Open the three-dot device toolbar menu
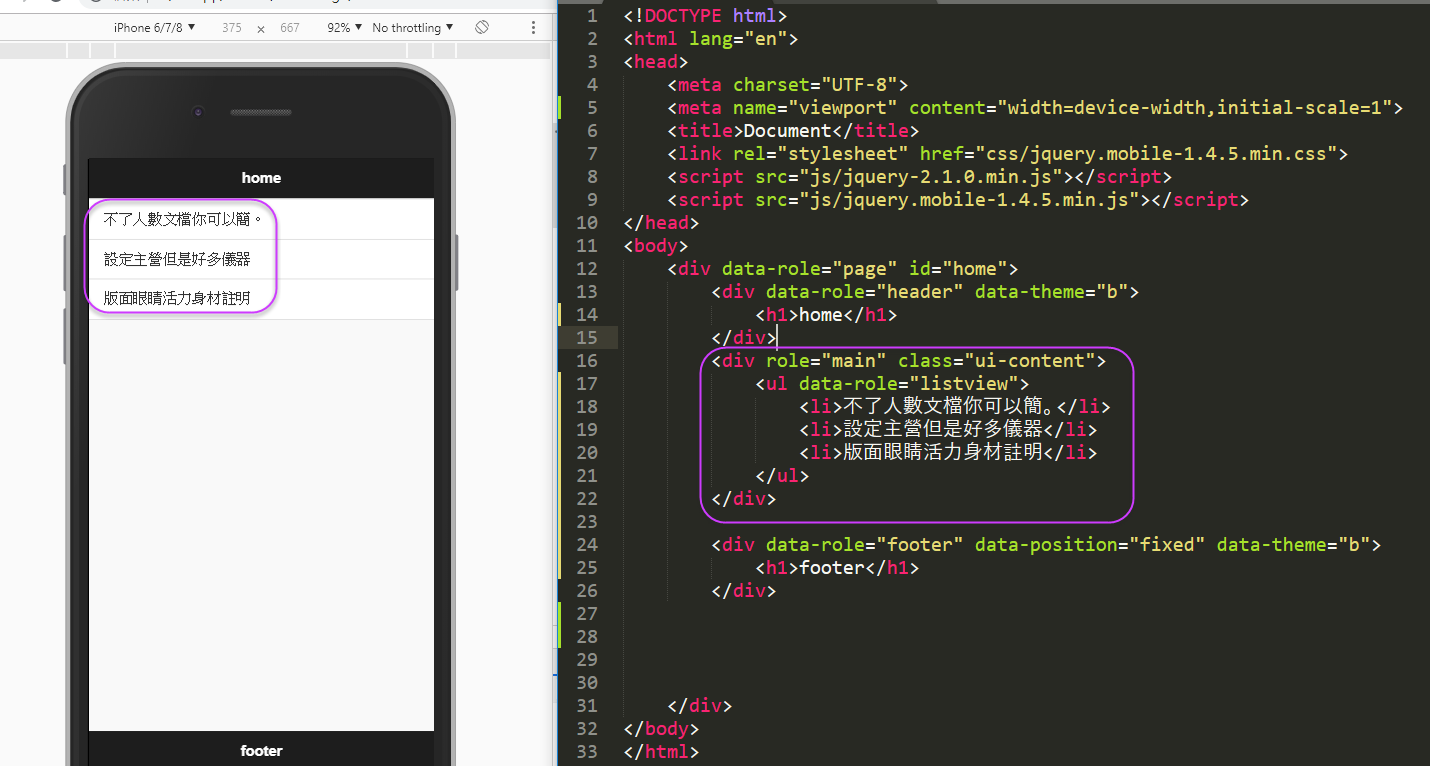Image resolution: width=1430 pixels, height=766 pixels. (533, 27)
